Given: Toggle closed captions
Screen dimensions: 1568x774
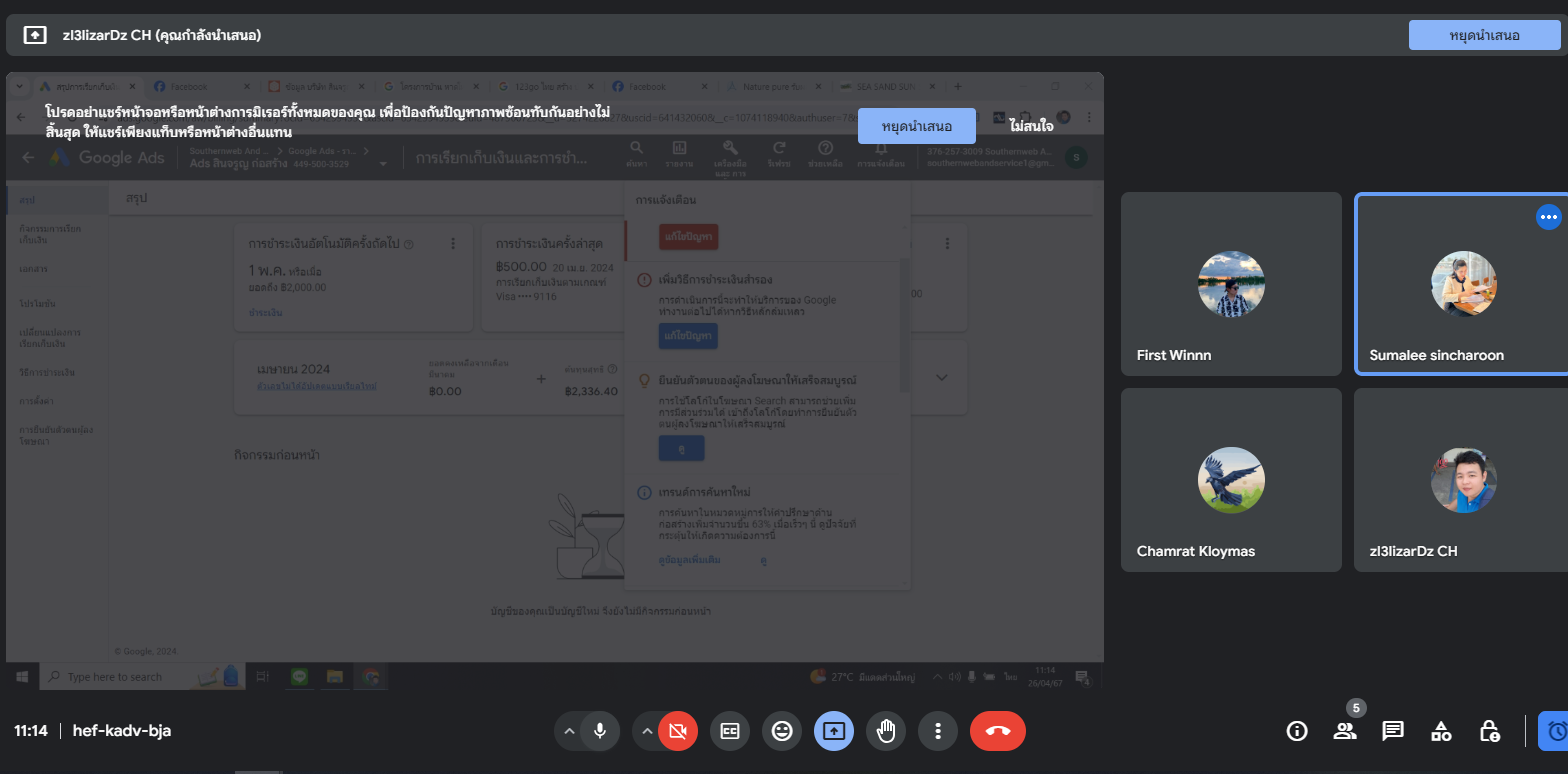Looking at the screenshot, I should pos(730,731).
